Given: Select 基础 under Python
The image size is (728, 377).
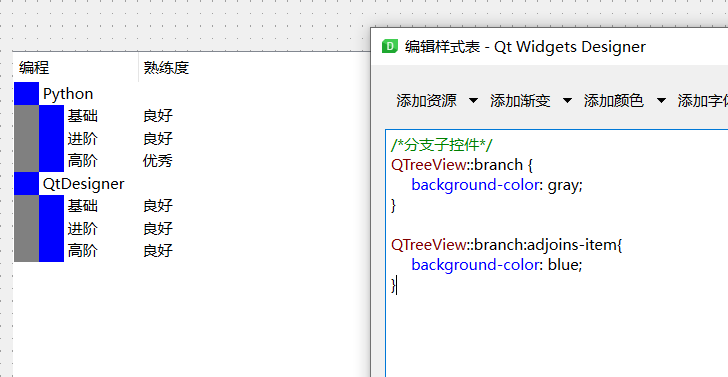Looking at the screenshot, I should [83, 116].
